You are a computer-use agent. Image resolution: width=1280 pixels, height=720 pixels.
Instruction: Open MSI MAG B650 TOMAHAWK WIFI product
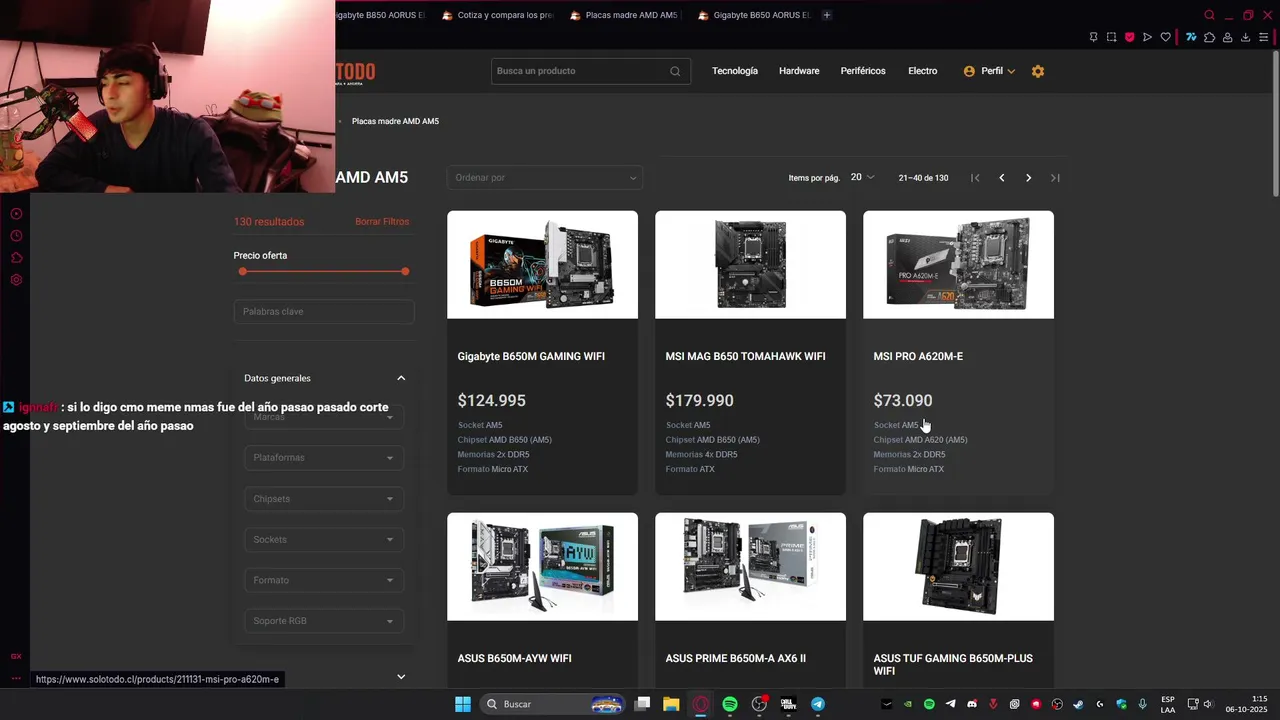(745, 356)
